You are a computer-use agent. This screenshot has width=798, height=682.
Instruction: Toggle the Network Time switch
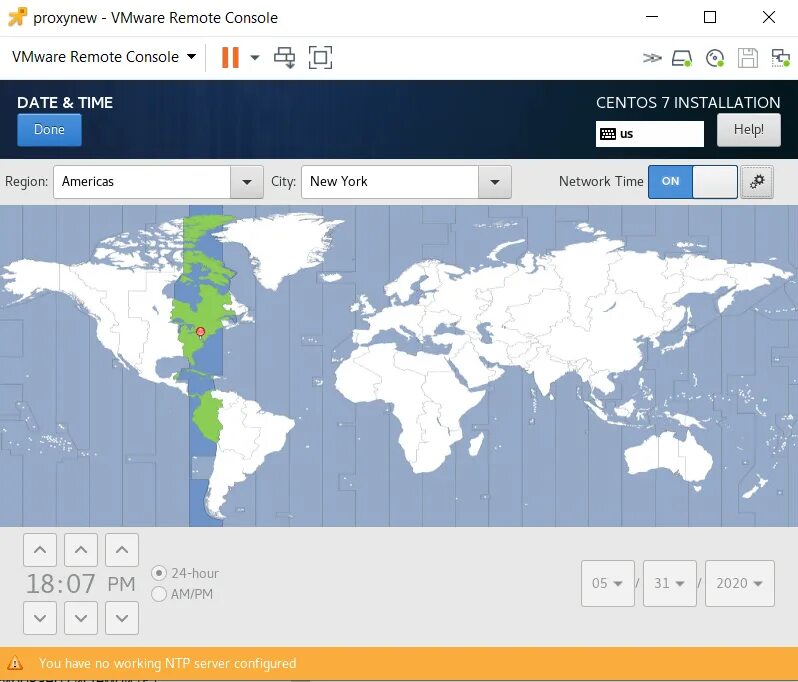693,182
